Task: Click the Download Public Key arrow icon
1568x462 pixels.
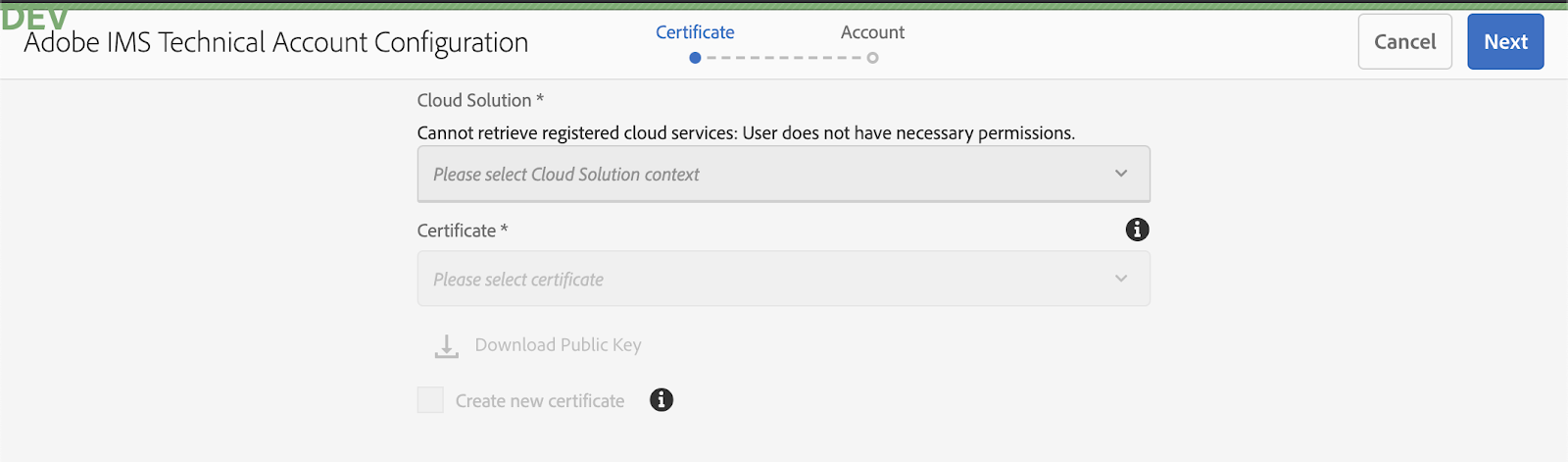Action: pyautogui.click(x=447, y=346)
